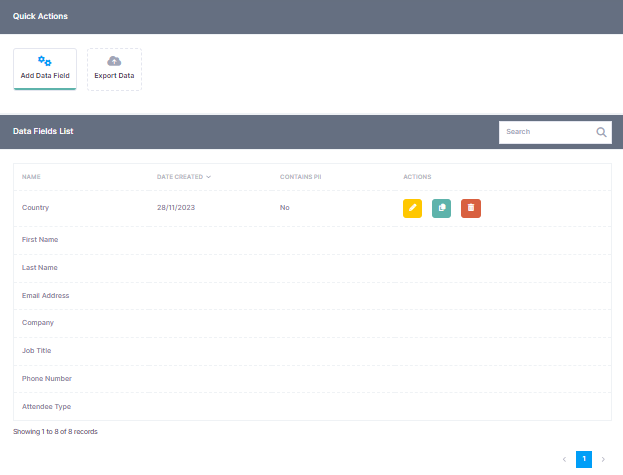Click the cloud upload icon on Export Data
The image size is (623, 475).
114,61
